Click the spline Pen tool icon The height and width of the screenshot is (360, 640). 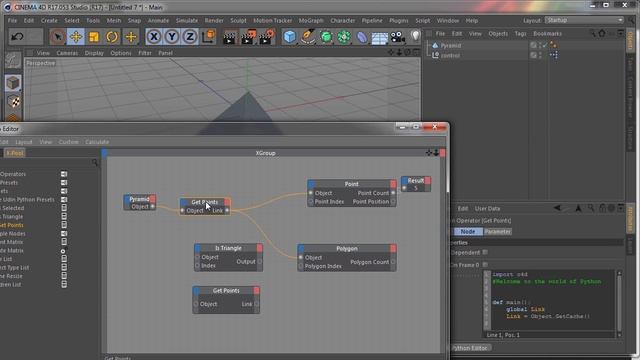pyautogui.click(x=308, y=37)
